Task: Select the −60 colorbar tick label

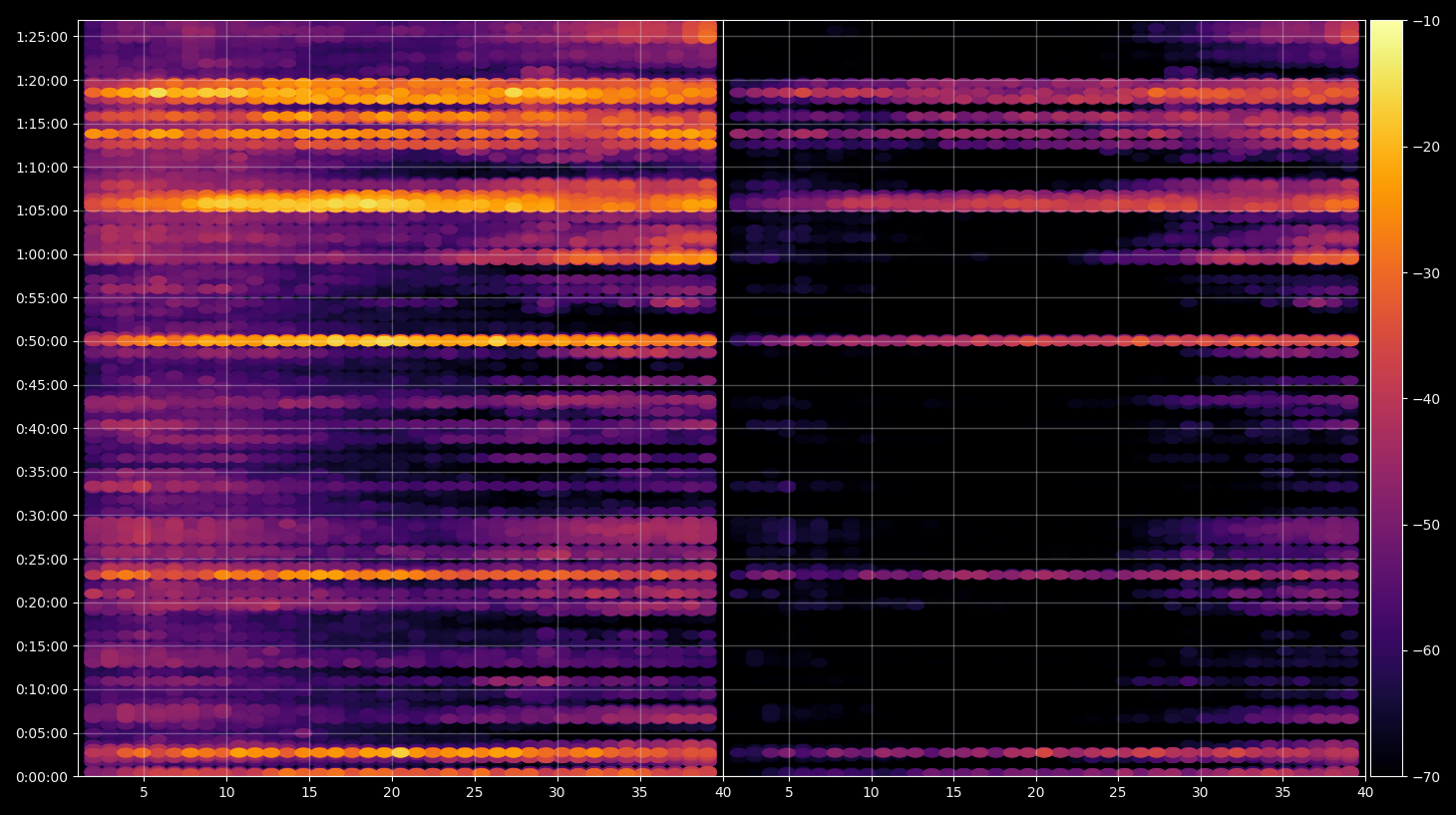Action: pyautogui.click(x=1426, y=650)
